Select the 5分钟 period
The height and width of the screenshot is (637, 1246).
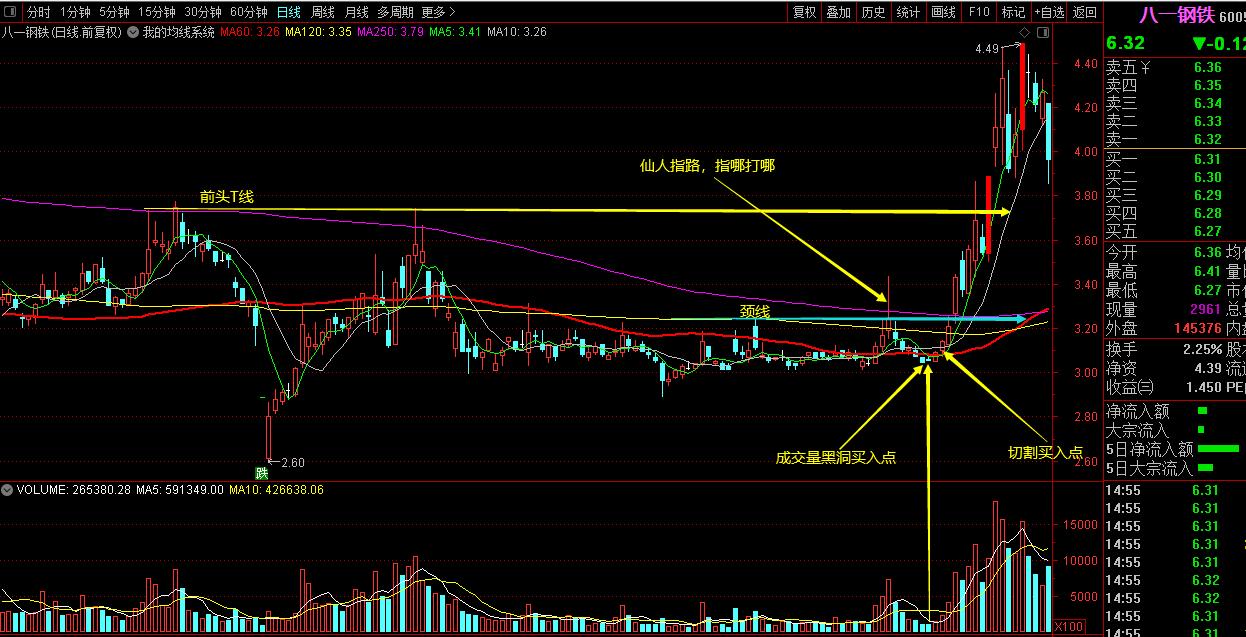[115, 12]
